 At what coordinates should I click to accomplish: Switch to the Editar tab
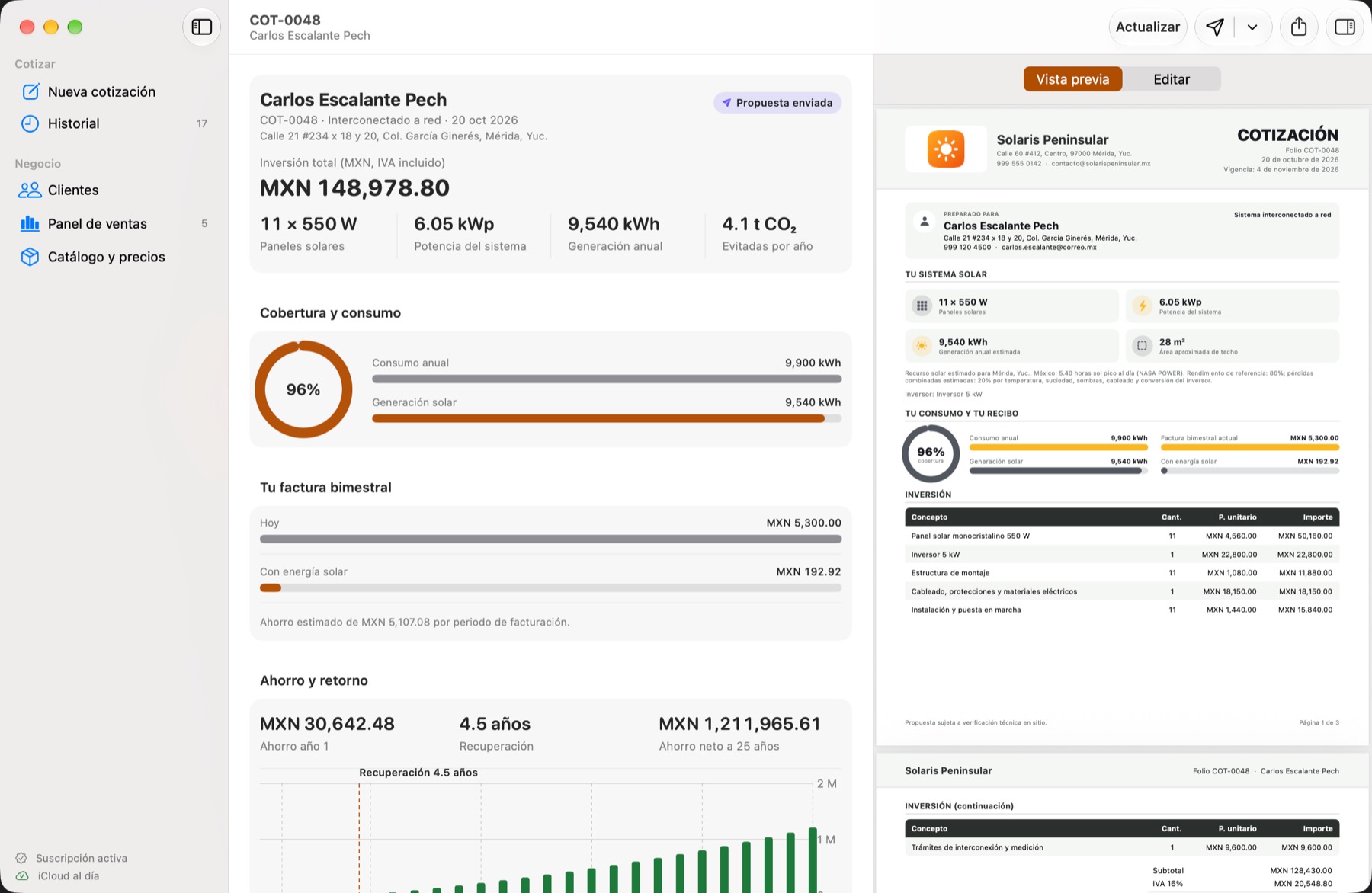[1172, 79]
